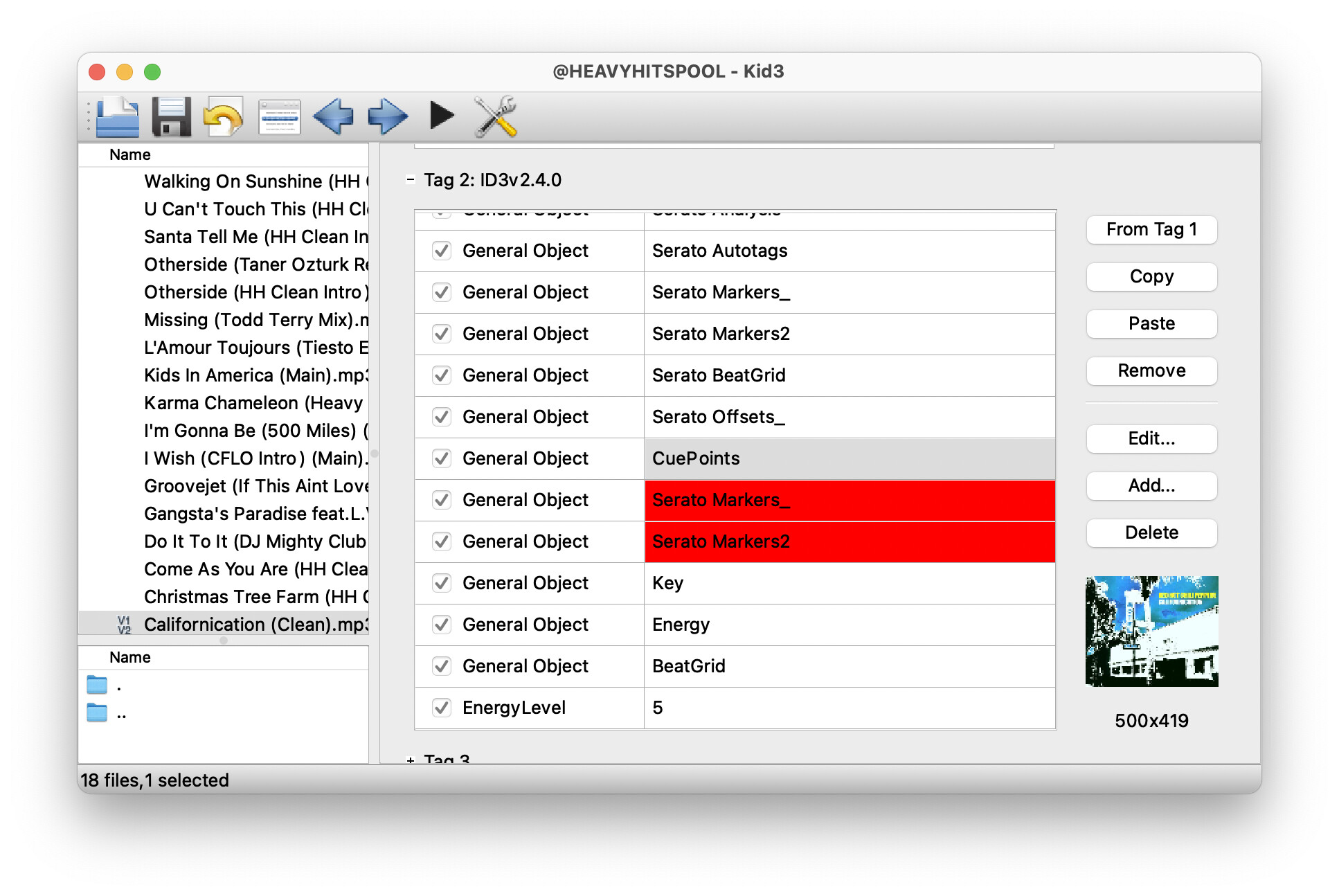Screen dimensions: 1339x896
Task: Click Add... to add a frame
Action: 1151,485
